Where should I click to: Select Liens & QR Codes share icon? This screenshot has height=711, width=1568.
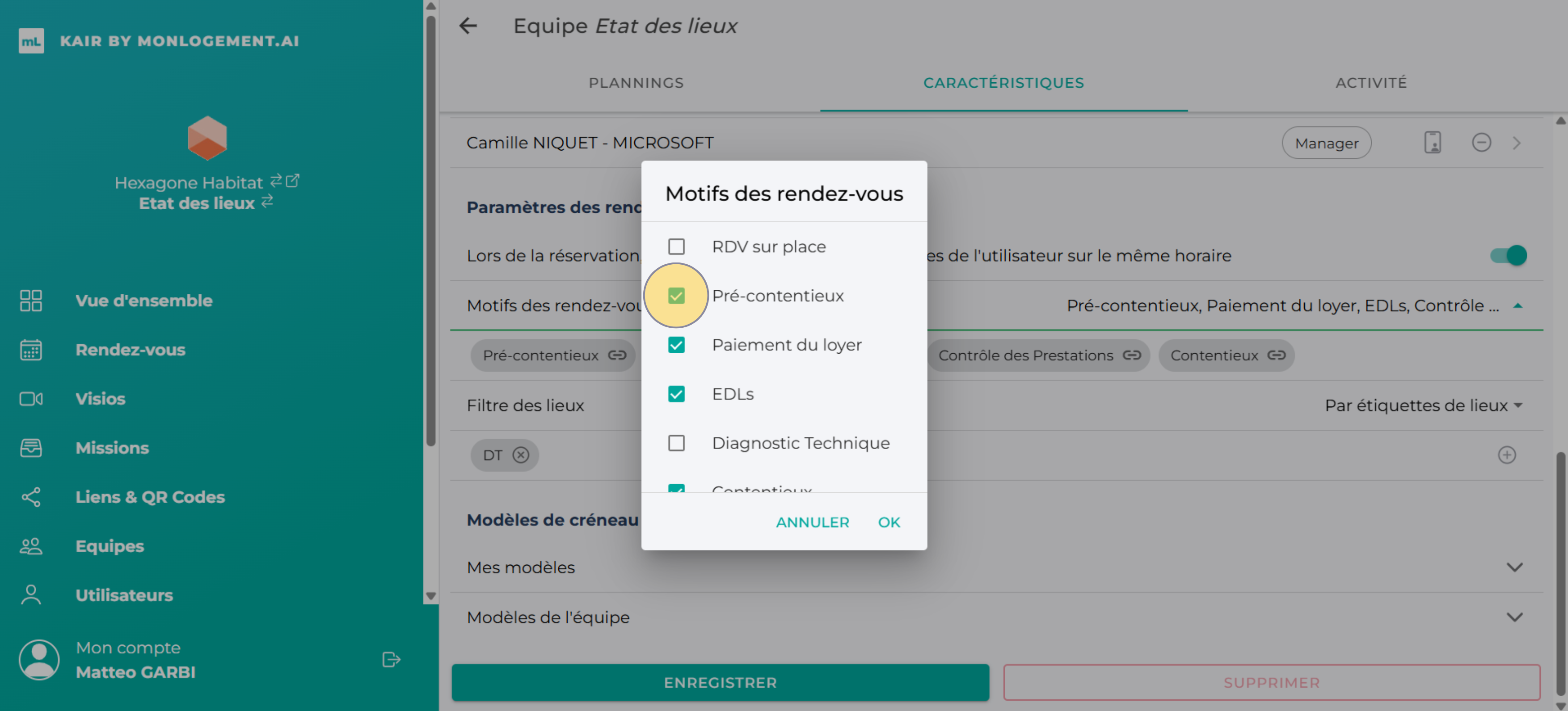coord(30,497)
